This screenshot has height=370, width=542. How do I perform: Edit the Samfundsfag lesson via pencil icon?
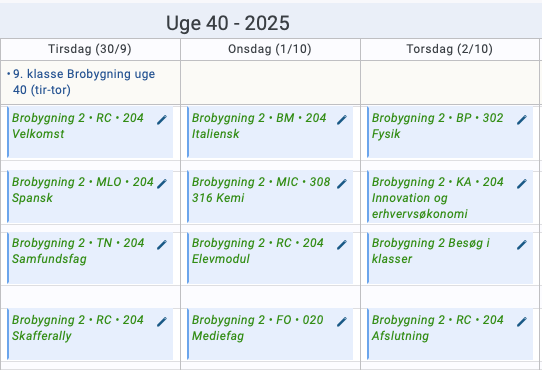[162, 244]
